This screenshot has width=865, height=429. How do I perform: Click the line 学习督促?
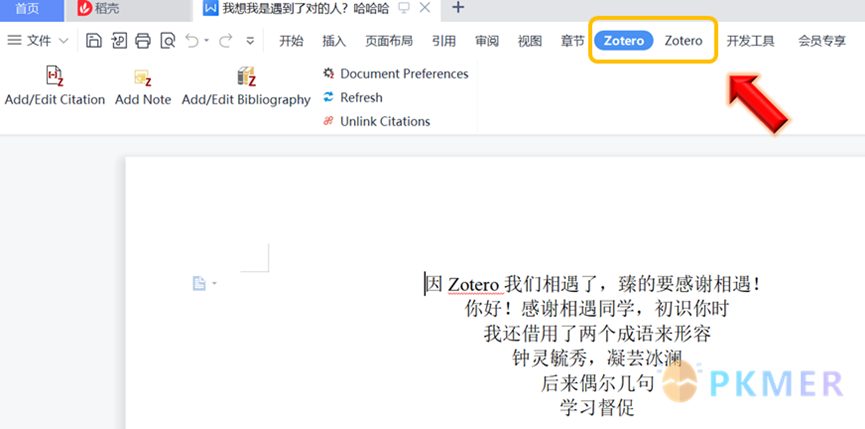point(597,407)
